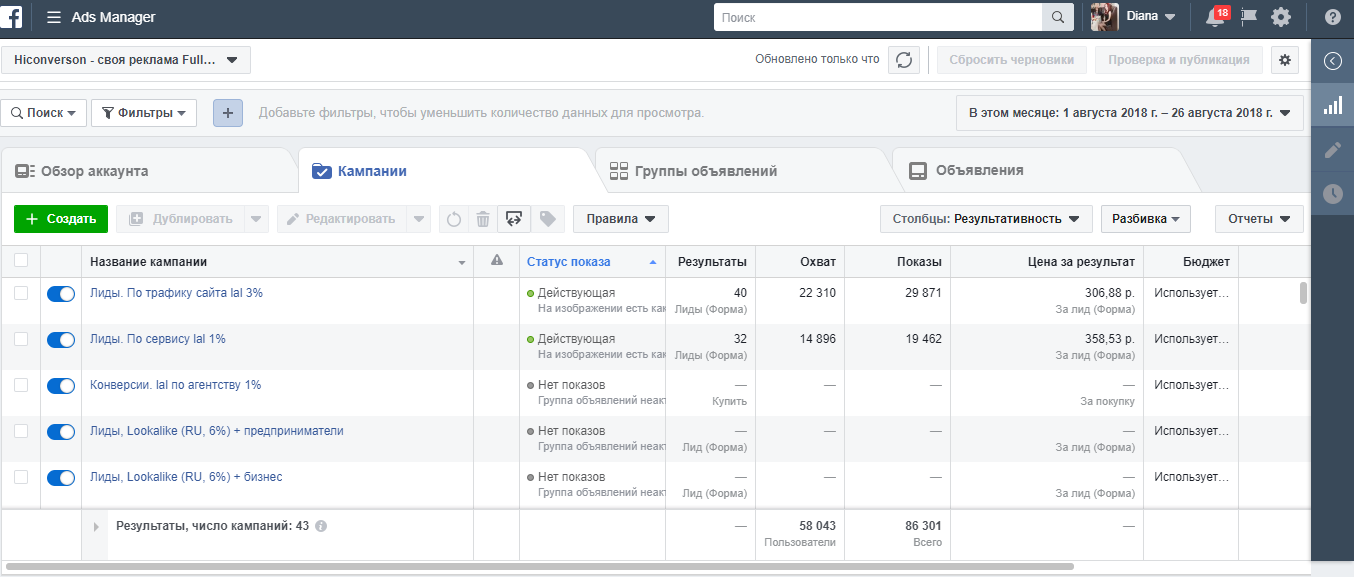Disable the campaign 'Лиды. По трафику сайта lal 3%'

point(61,292)
